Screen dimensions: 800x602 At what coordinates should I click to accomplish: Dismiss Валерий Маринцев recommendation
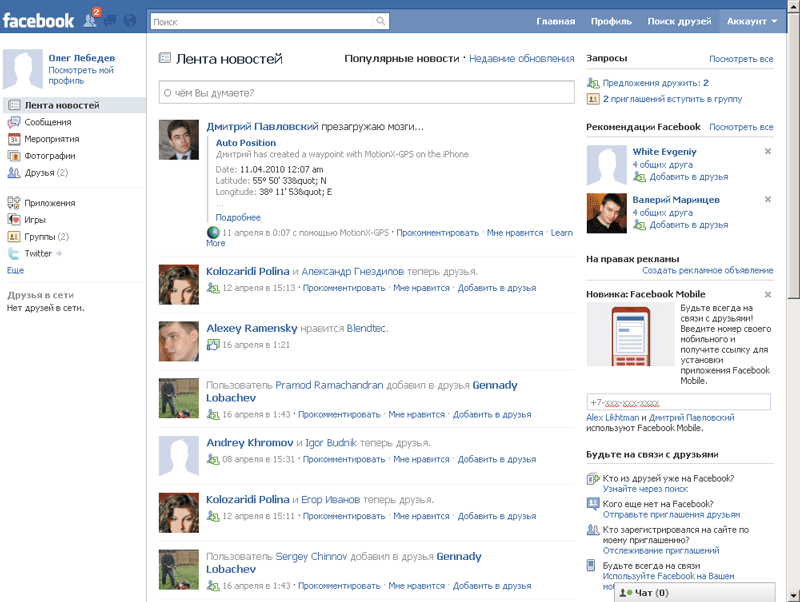pos(768,199)
